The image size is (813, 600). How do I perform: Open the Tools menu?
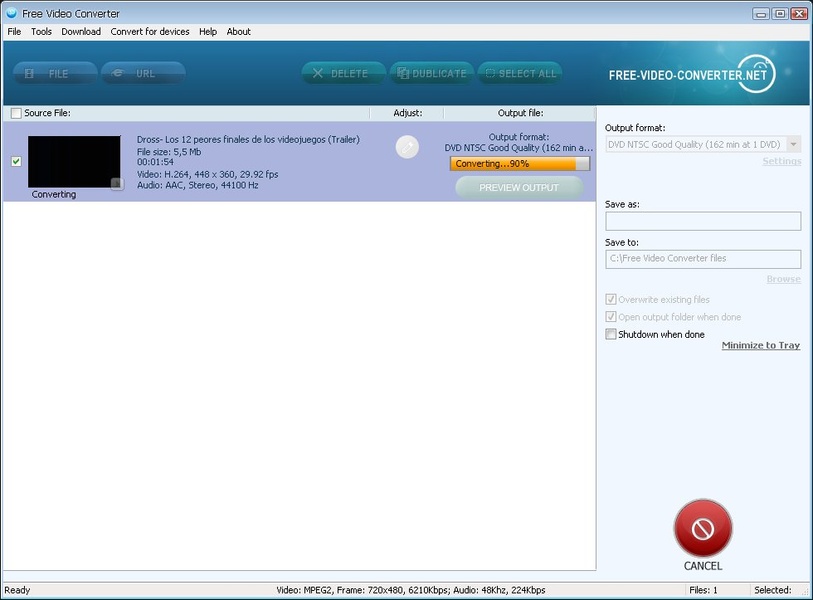click(41, 32)
